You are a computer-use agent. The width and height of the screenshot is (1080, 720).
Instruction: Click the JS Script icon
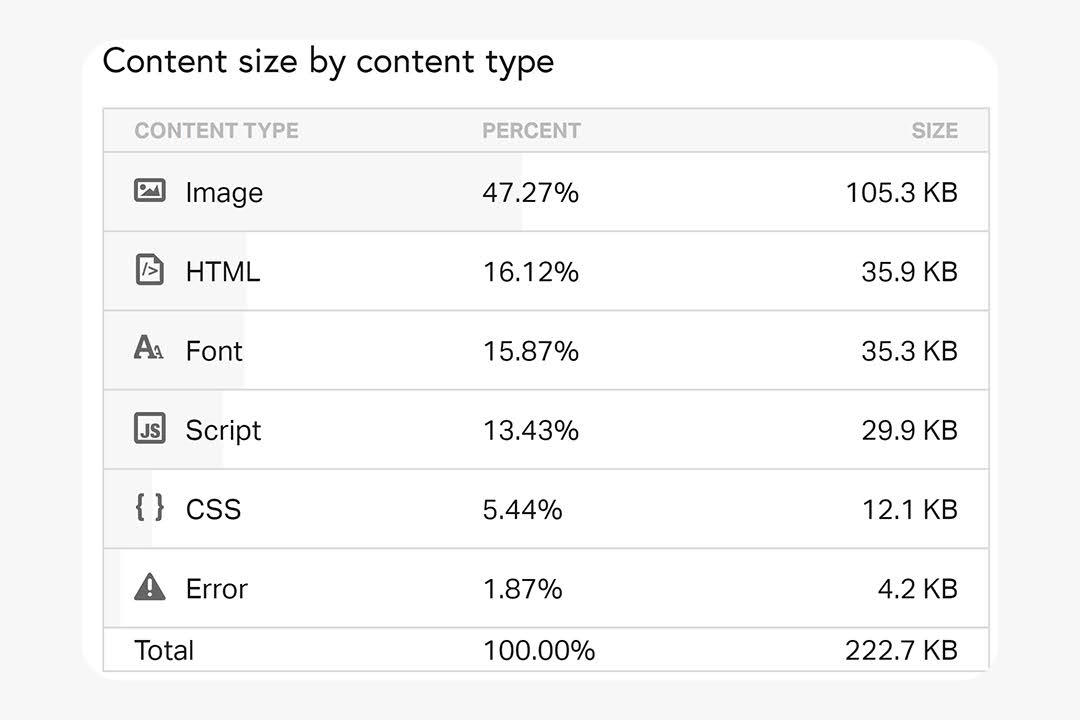149,428
